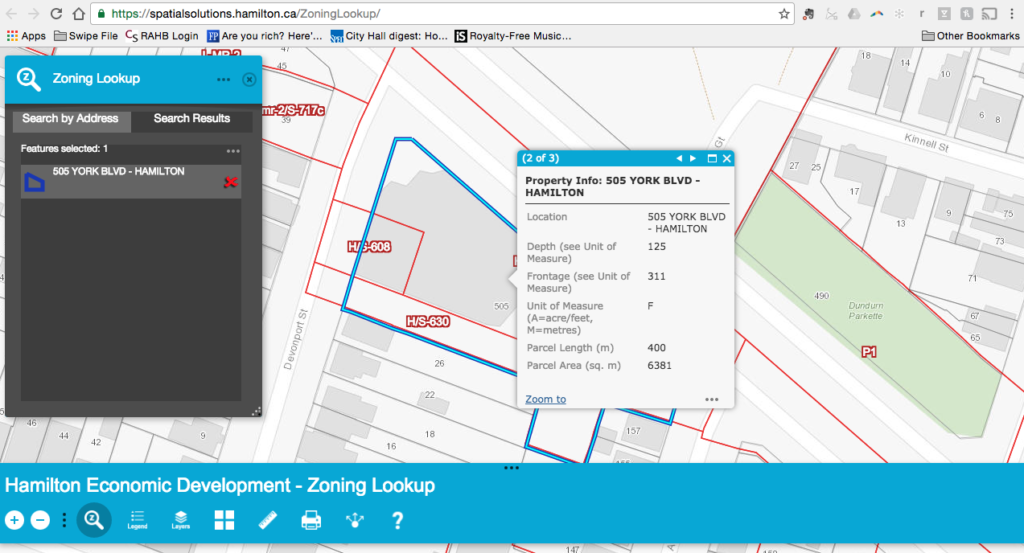The image size is (1024, 553).
Task: Open the Features selected options menu
Action: click(x=233, y=151)
